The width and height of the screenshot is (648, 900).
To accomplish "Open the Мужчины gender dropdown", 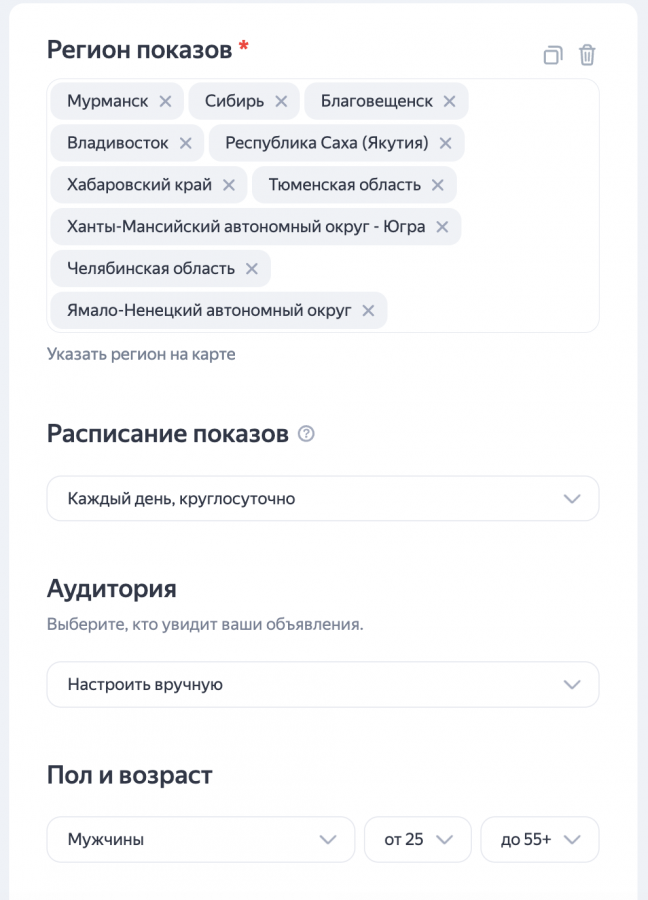I will click(201, 840).
